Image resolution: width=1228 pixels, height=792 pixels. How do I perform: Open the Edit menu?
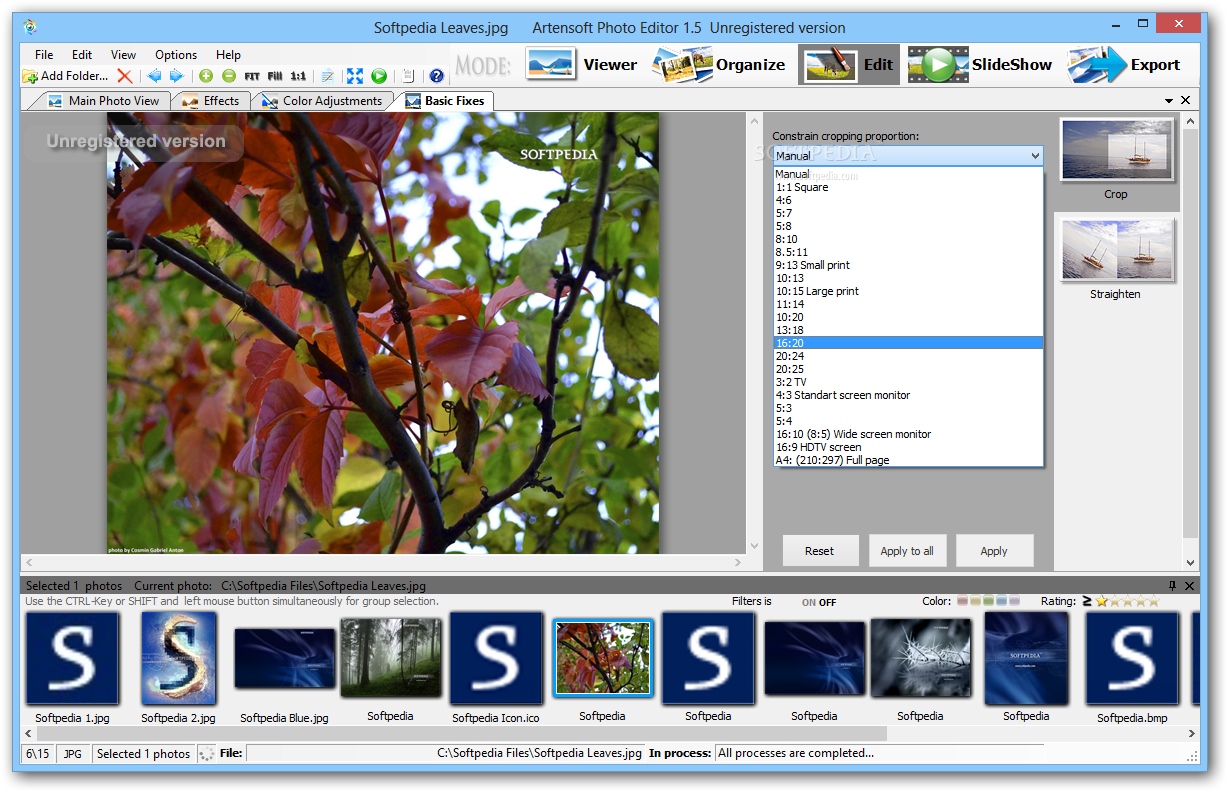(82, 55)
